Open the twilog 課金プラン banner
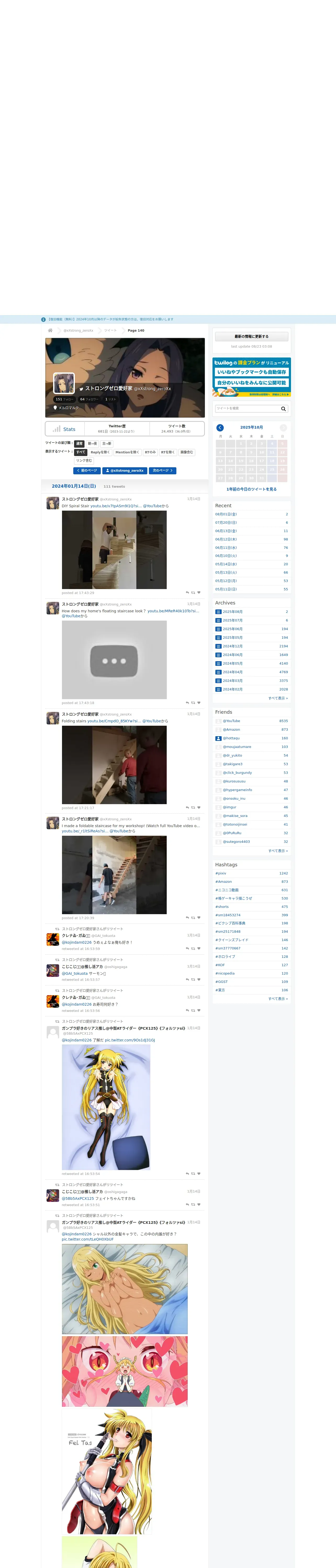Image resolution: width=336 pixels, height=1568 pixels. coord(251,377)
